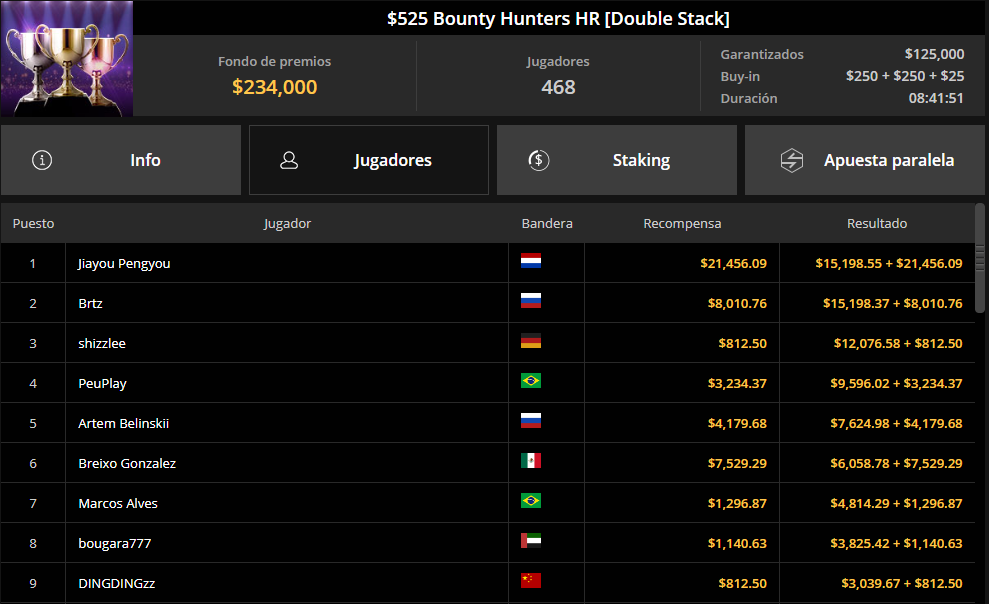This screenshot has width=989, height=604.
Task: Click the Apuesta paralela hexagon icon
Action: point(792,160)
